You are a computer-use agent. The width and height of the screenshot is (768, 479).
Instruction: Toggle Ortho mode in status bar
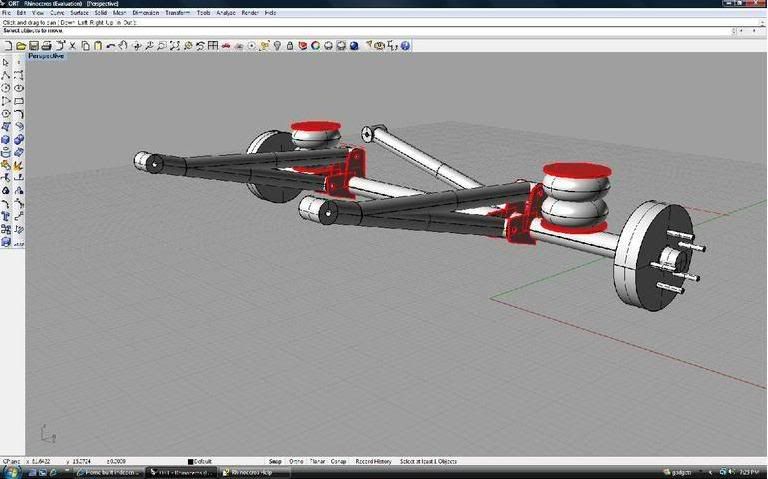(296, 461)
